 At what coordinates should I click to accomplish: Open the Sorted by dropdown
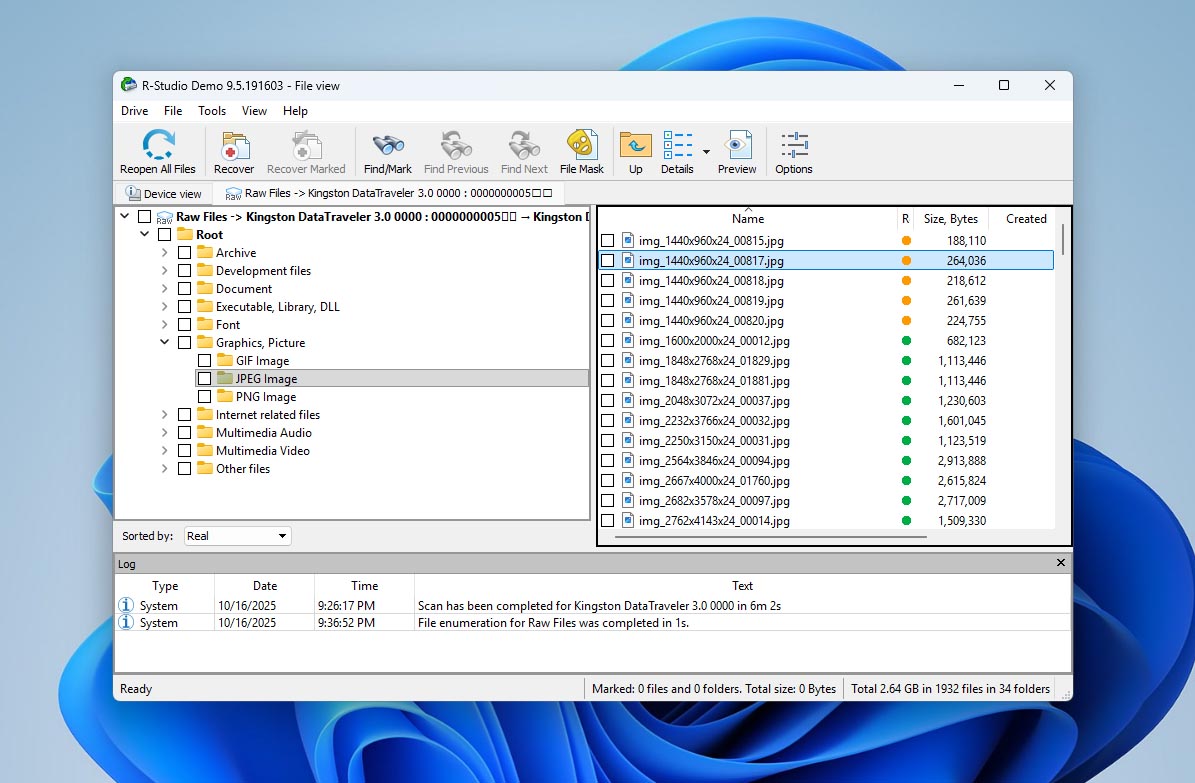coord(237,536)
